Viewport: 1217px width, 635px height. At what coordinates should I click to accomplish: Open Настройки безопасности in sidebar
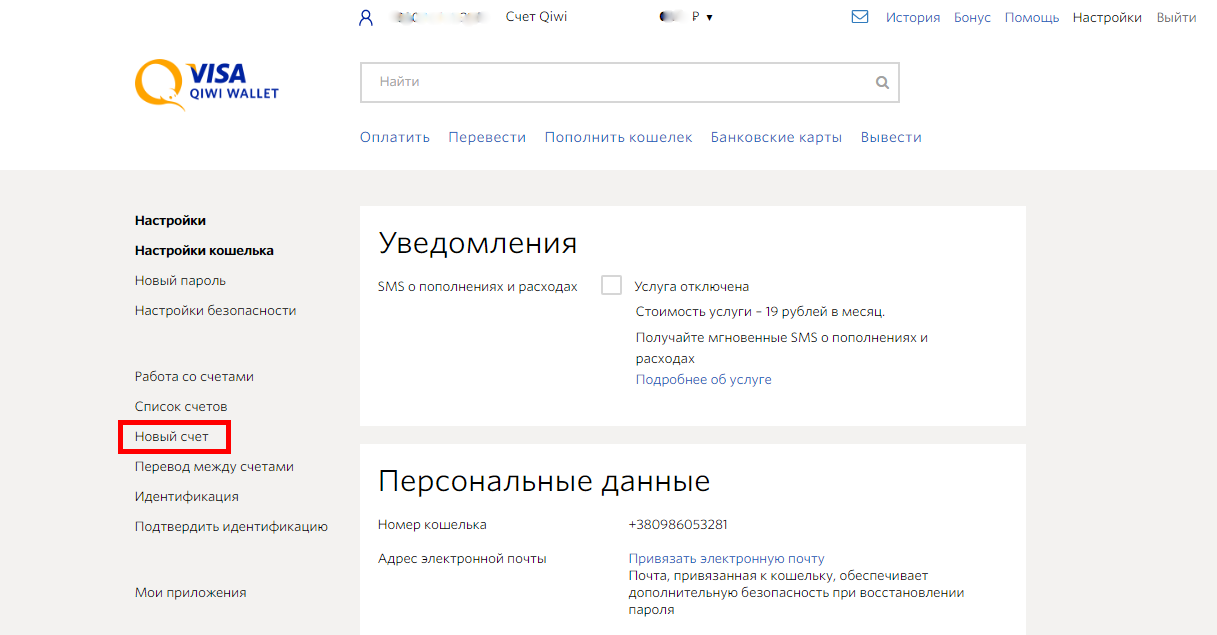coord(215,310)
